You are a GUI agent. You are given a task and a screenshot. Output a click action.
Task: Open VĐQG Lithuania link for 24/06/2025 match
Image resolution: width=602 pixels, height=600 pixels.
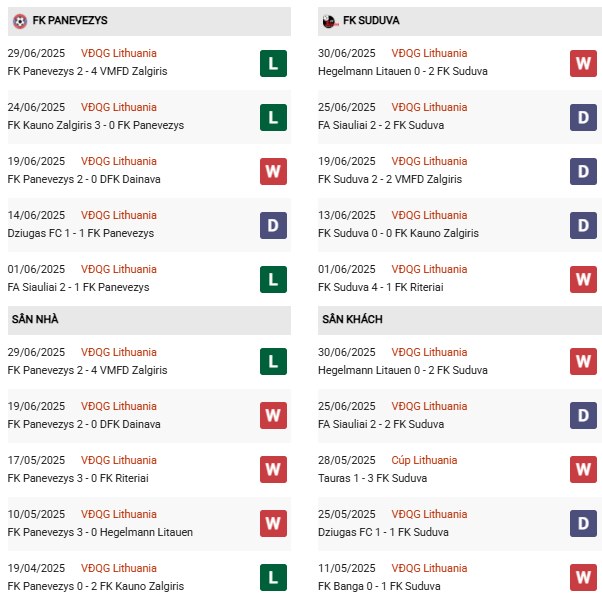[119, 107]
